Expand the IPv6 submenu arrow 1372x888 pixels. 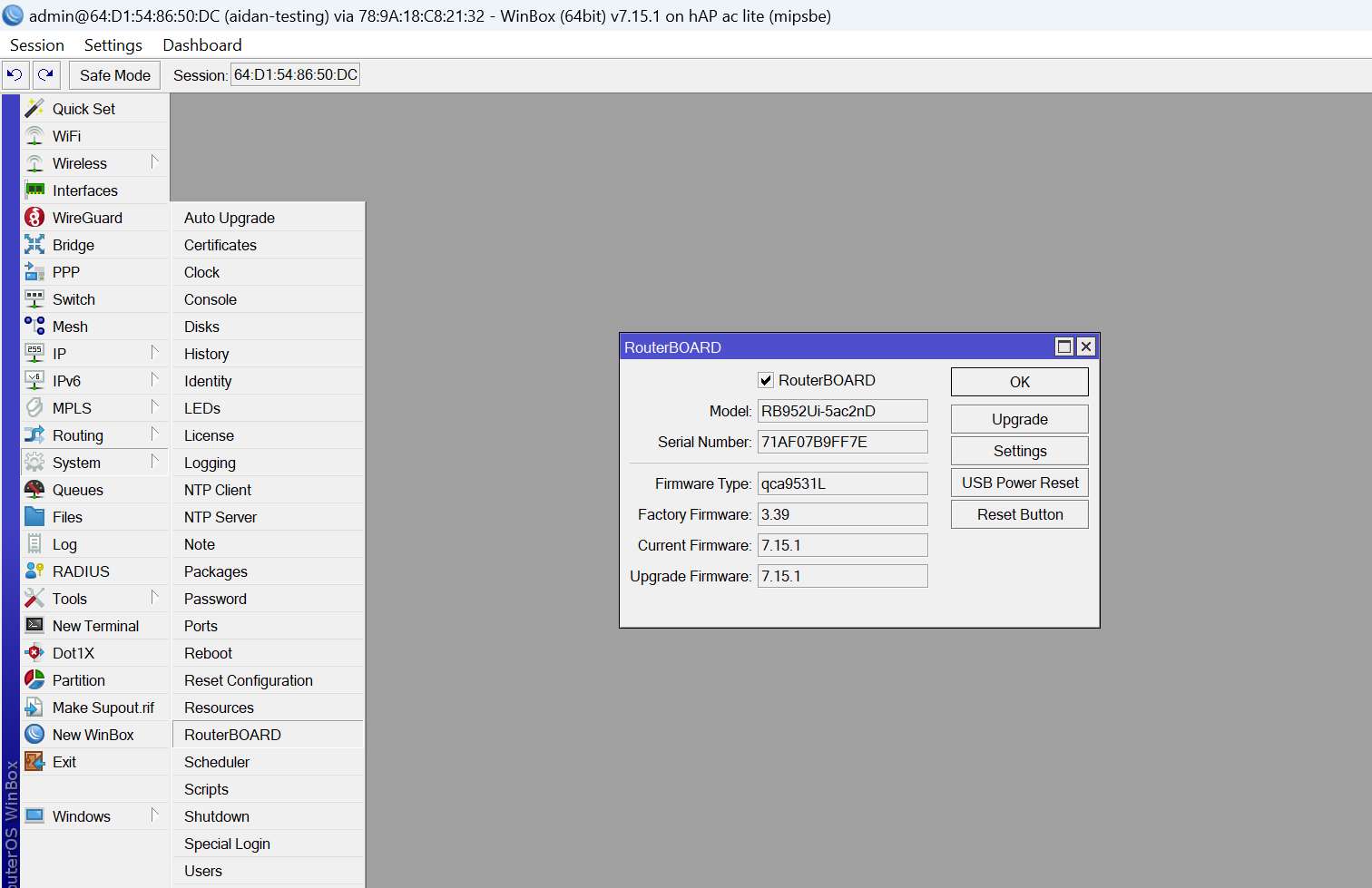[154, 379]
